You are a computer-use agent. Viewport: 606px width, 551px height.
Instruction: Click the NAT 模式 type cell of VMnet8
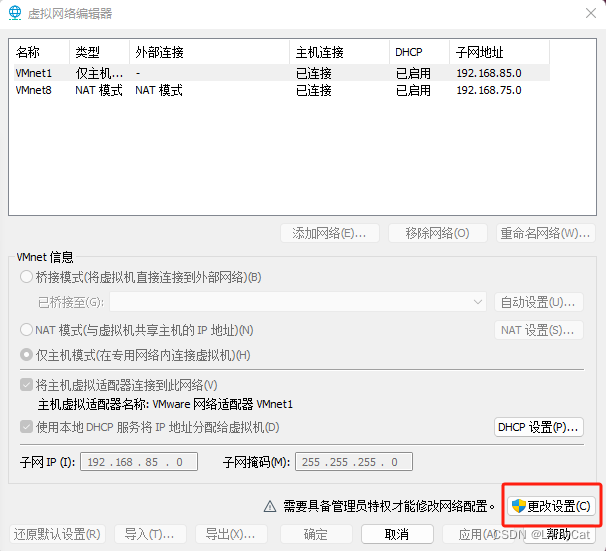click(x=99, y=90)
